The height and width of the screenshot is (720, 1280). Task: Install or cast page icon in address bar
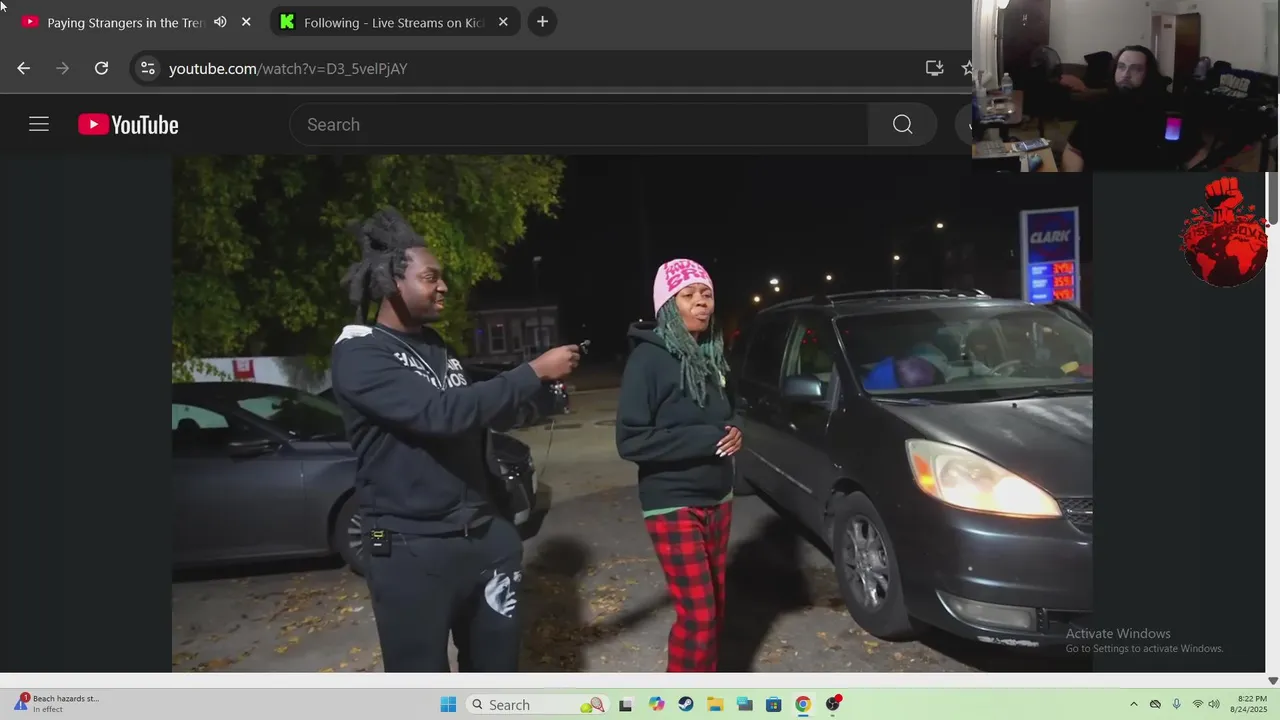(934, 68)
